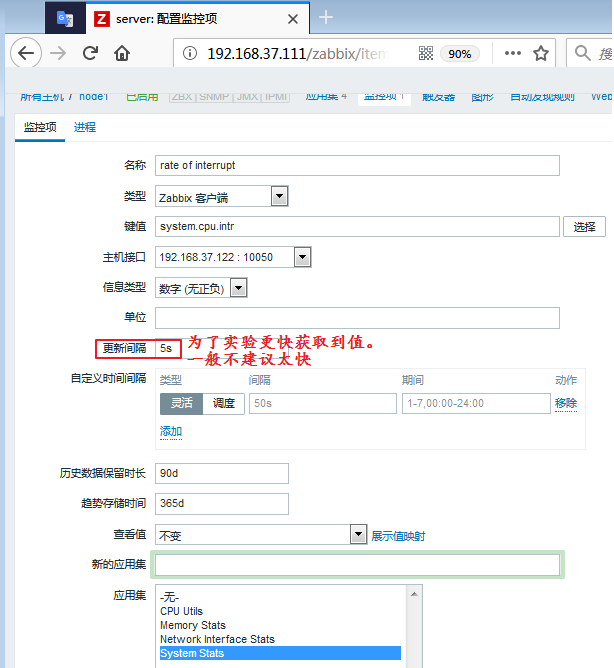This screenshot has height=668, width=614.
Task: Switch to the translate browser tab
Action: (x=65, y=18)
